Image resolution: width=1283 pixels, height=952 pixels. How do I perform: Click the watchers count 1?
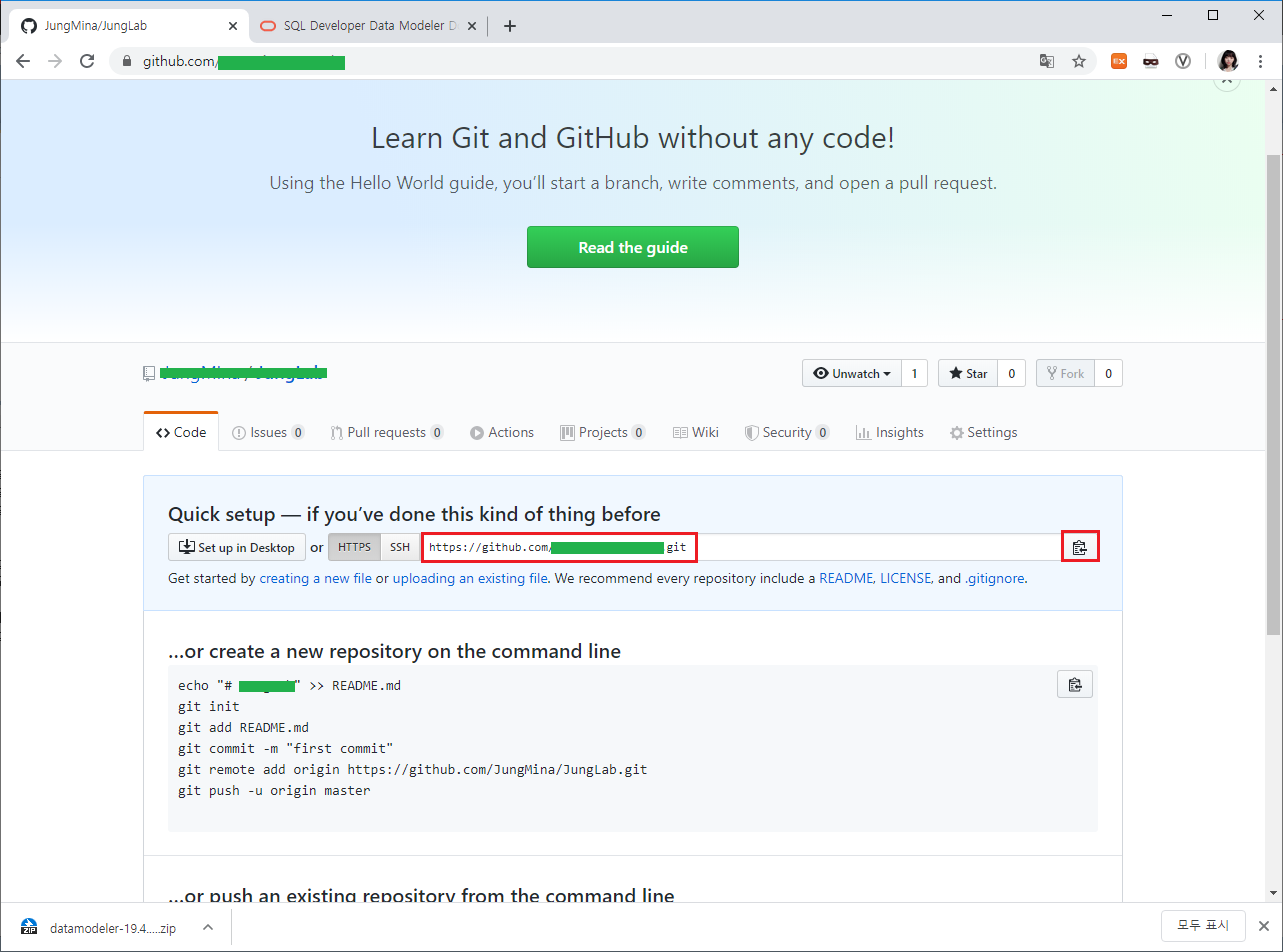tap(914, 373)
